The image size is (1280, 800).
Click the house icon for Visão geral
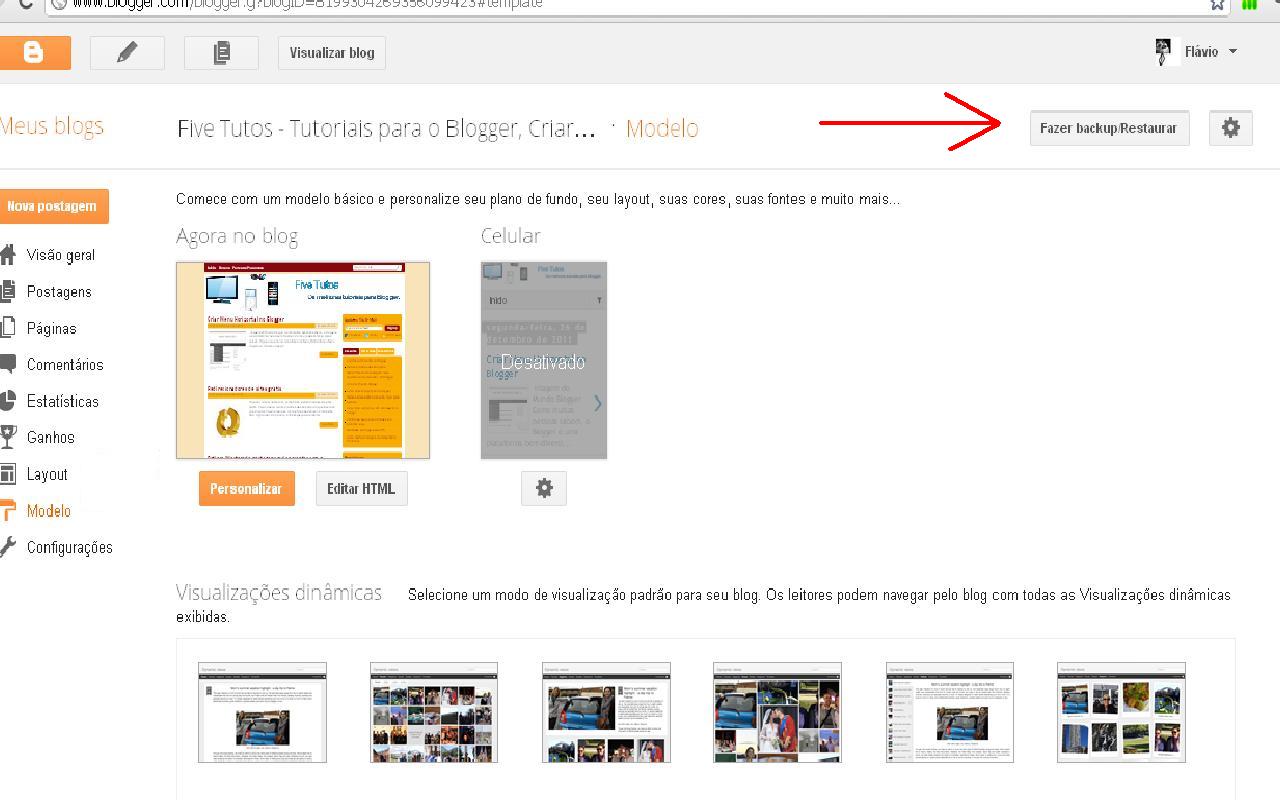[8, 254]
